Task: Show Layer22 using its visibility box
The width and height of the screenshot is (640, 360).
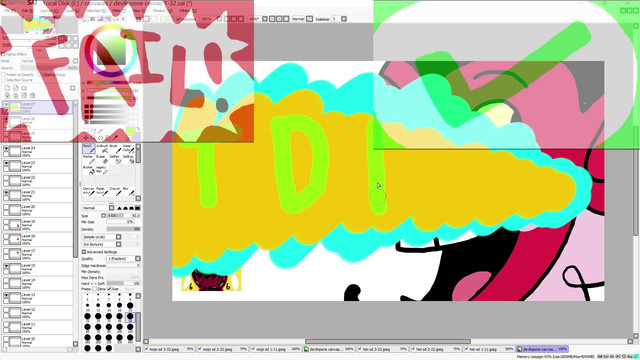Action: (x=6, y=178)
